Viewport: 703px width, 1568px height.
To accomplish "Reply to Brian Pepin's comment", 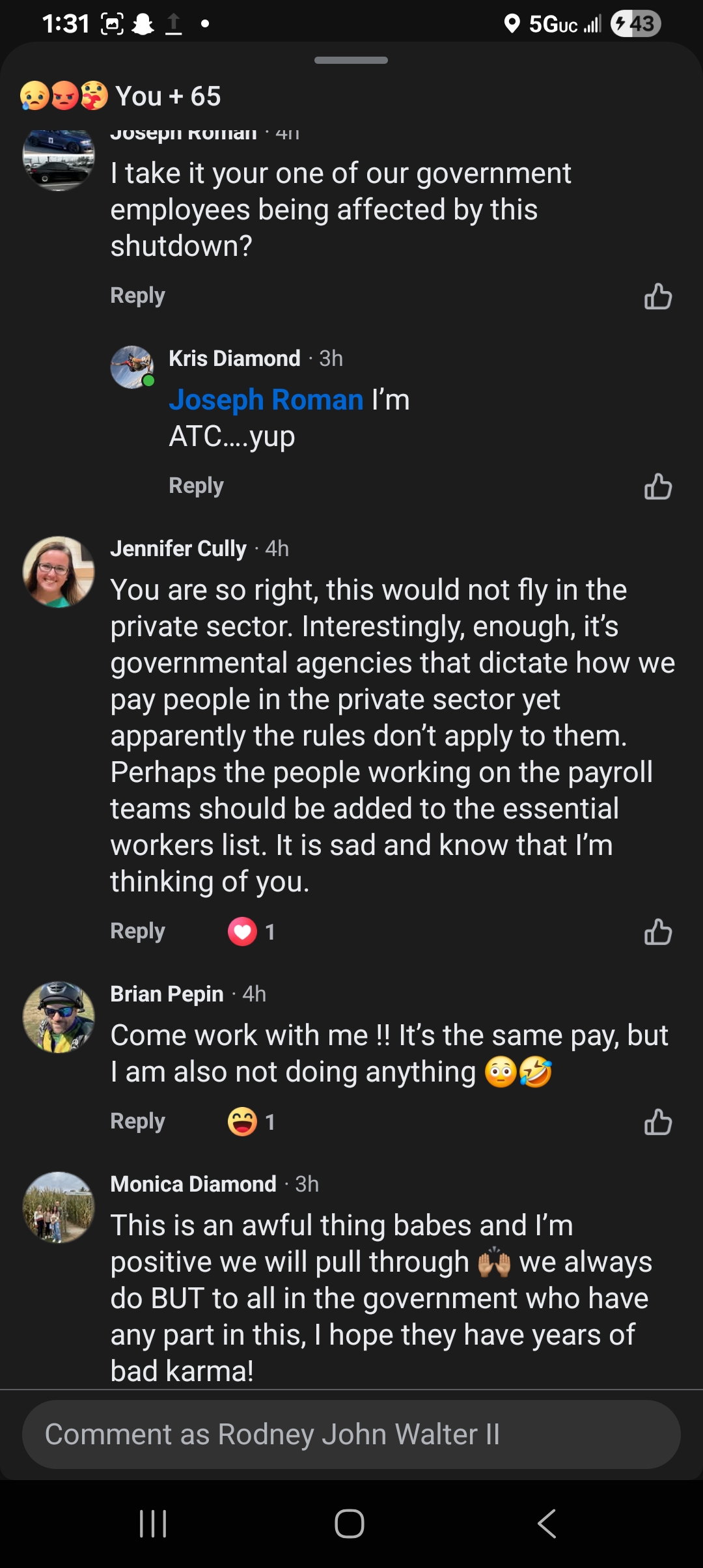I will 138,1121.
